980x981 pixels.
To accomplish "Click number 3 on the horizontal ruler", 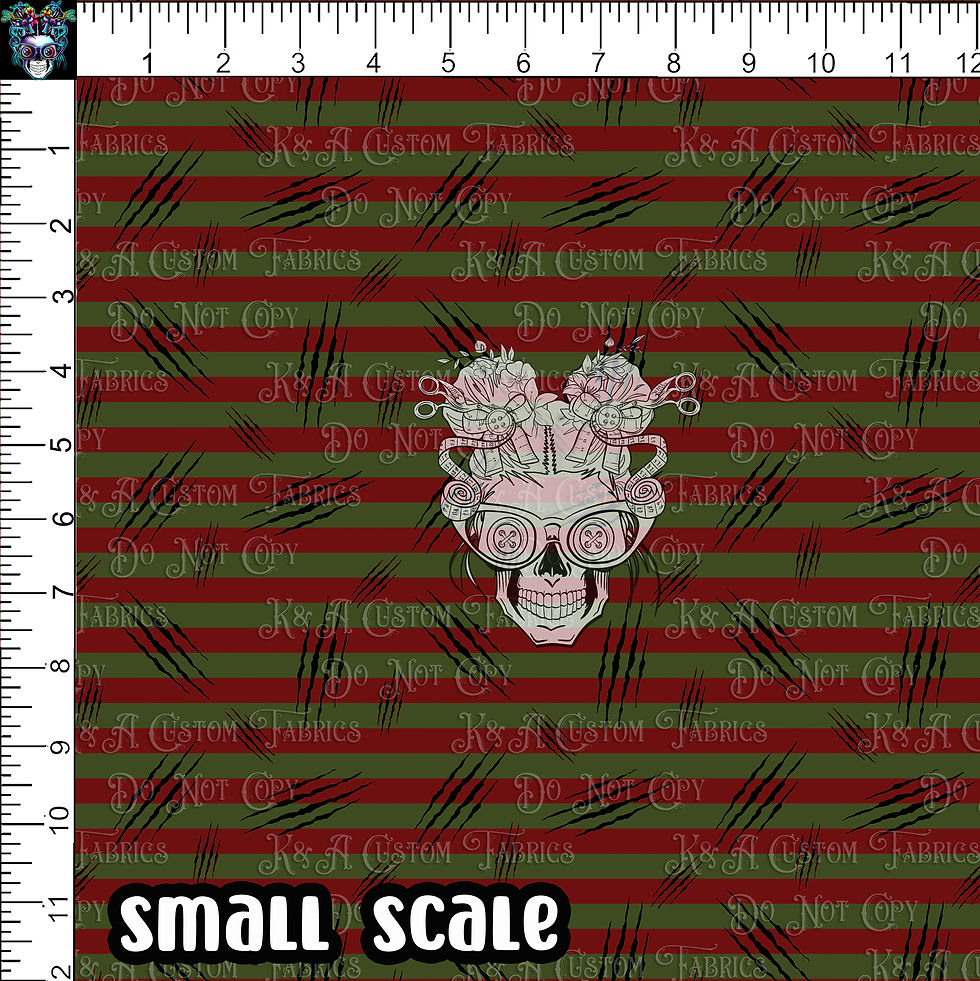I will 298,63.
